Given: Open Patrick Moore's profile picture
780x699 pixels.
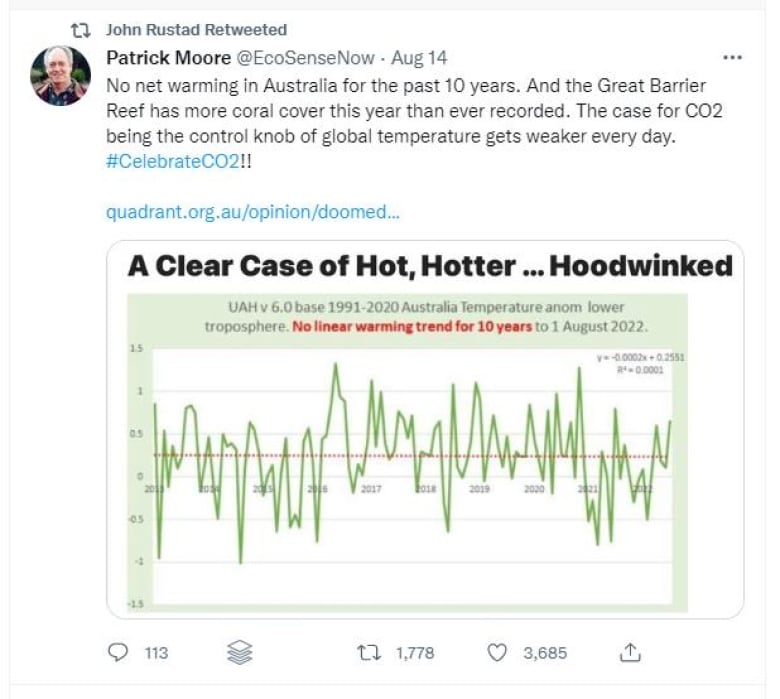Looking at the screenshot, I should point(61,76).
